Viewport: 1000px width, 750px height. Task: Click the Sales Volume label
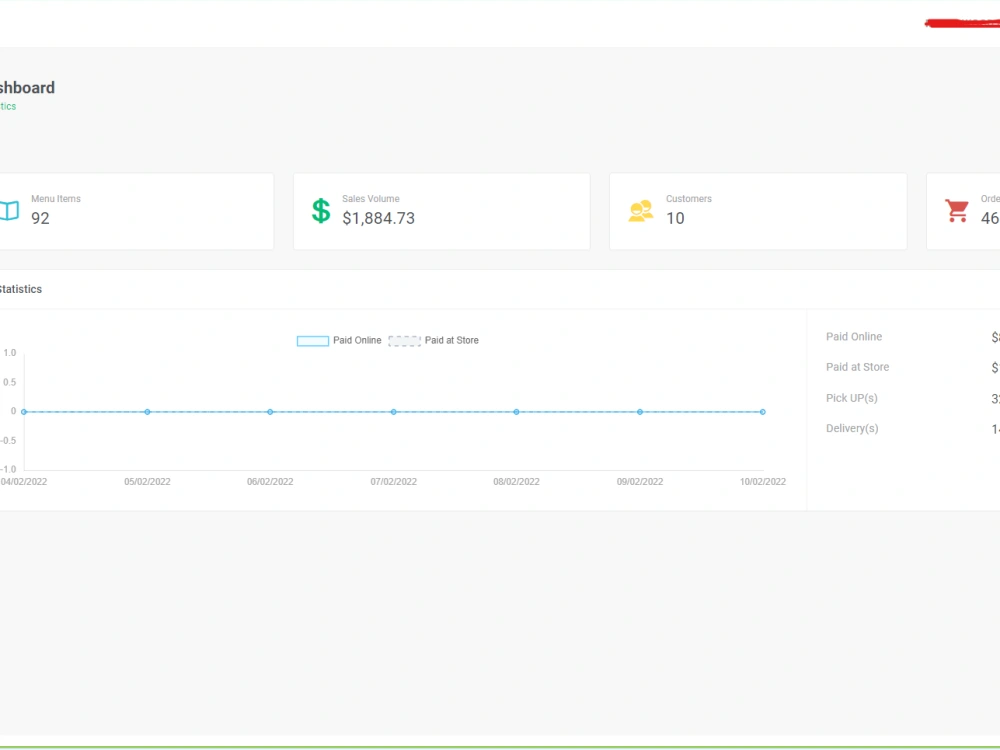click(x=371, y=199)
